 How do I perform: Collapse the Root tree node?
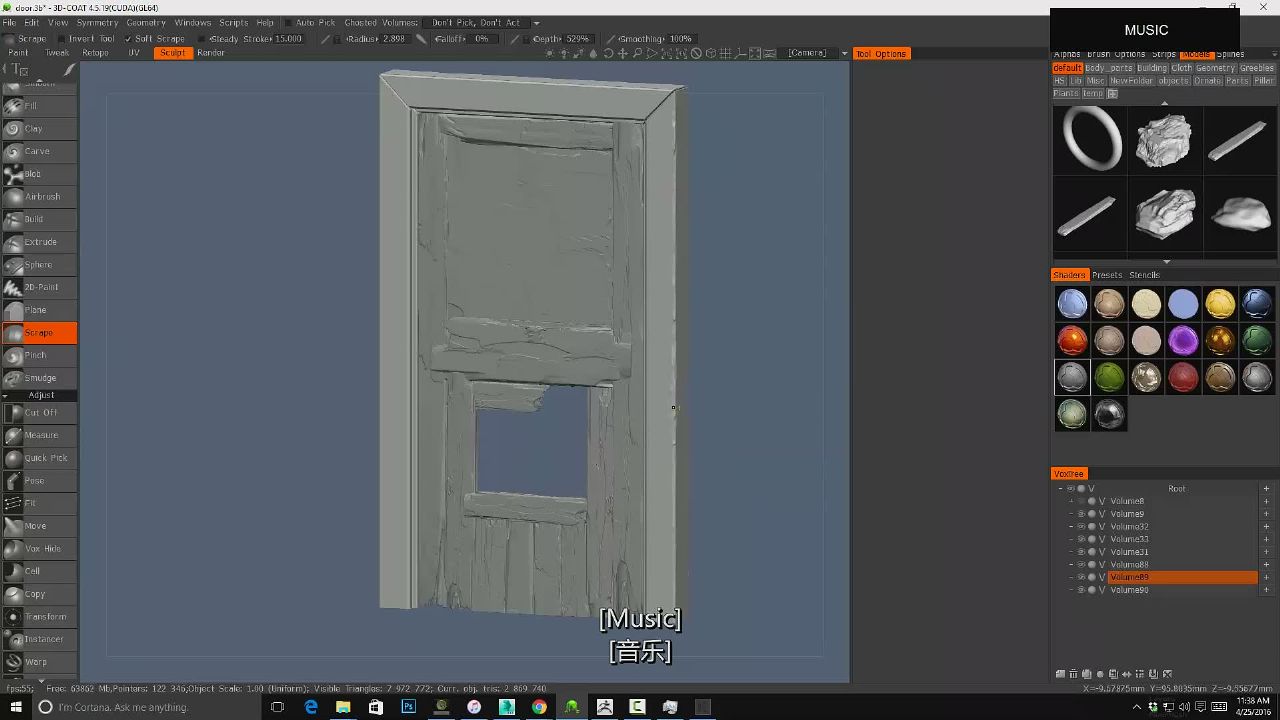point(1060,489)
